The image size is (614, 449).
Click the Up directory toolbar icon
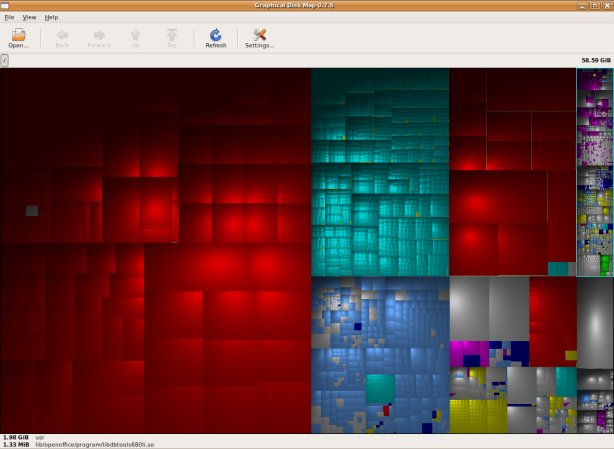(x=135, y=36)
